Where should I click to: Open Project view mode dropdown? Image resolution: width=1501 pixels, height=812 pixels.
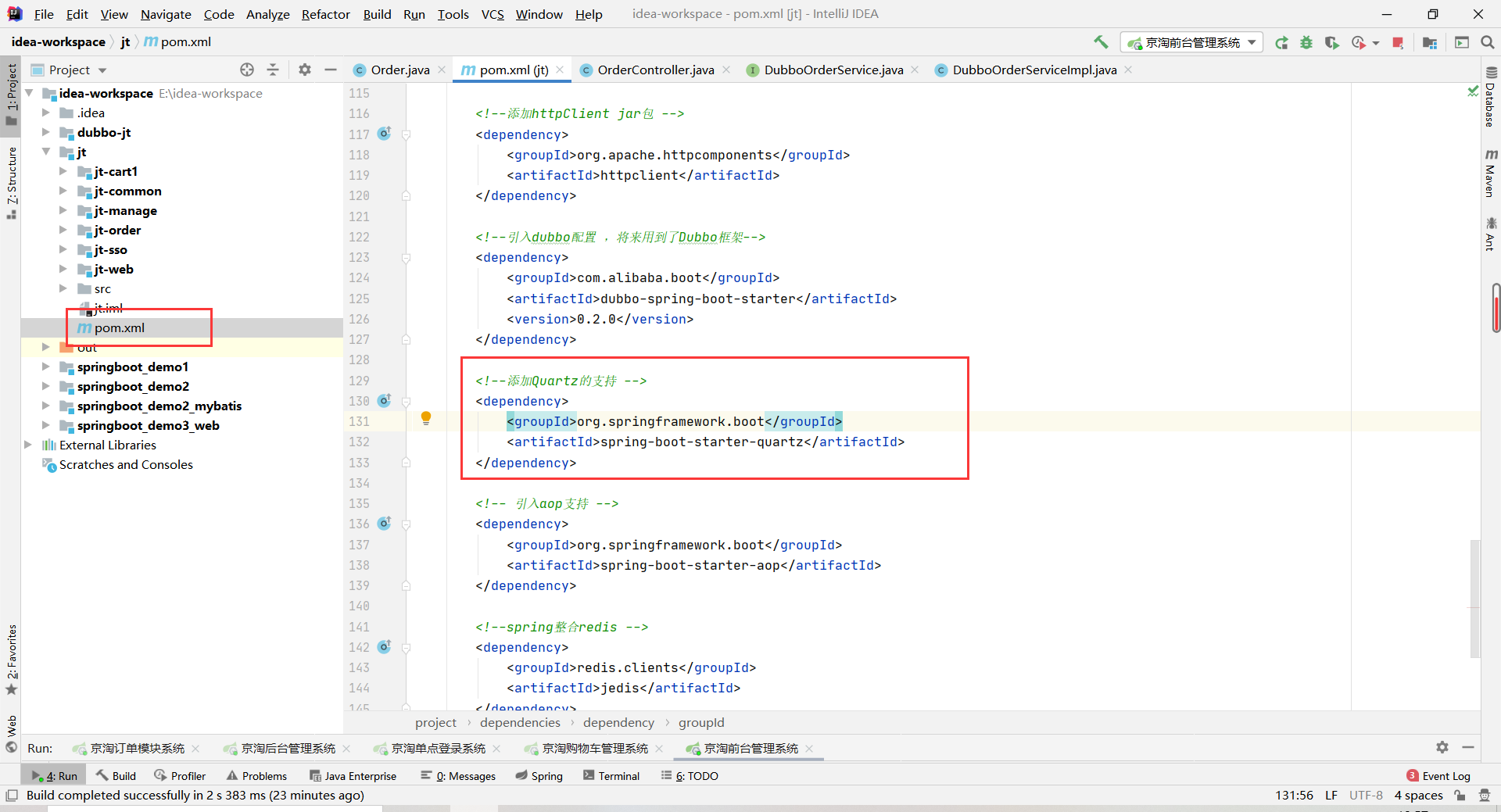pos(102,70)
